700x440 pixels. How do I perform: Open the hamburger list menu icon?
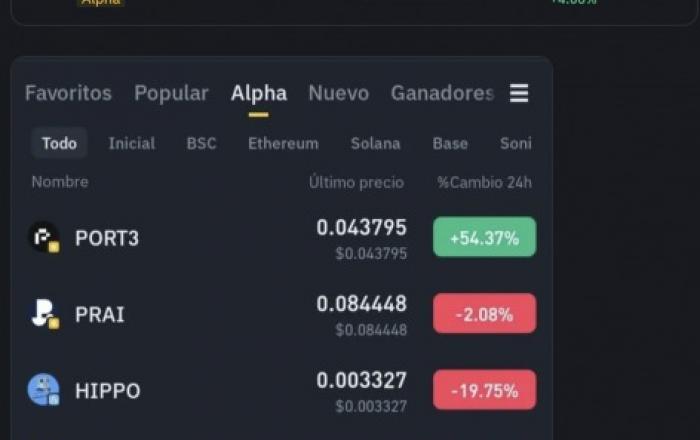click(x=519, y=93)
